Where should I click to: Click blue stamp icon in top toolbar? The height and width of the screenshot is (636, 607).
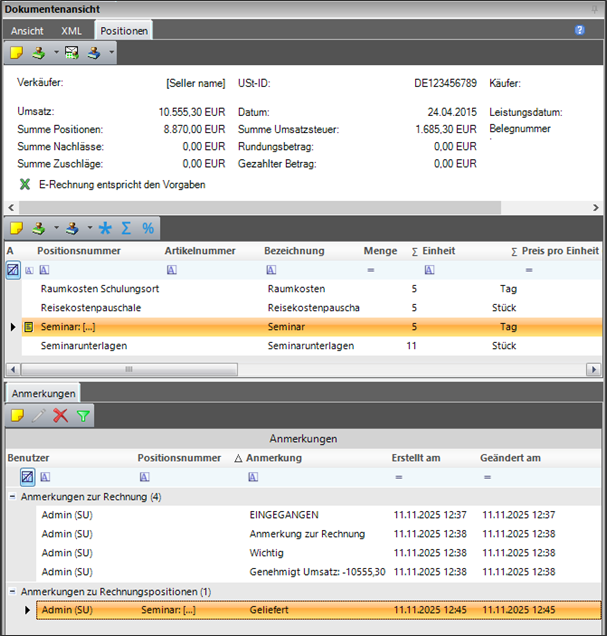[94, 53]
